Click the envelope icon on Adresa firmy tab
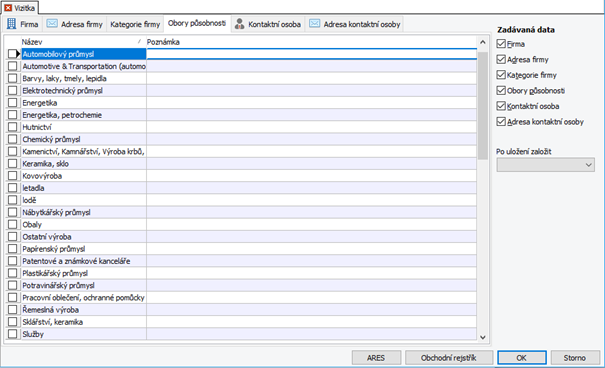605x368 pixels. click(x=52, y=24)
